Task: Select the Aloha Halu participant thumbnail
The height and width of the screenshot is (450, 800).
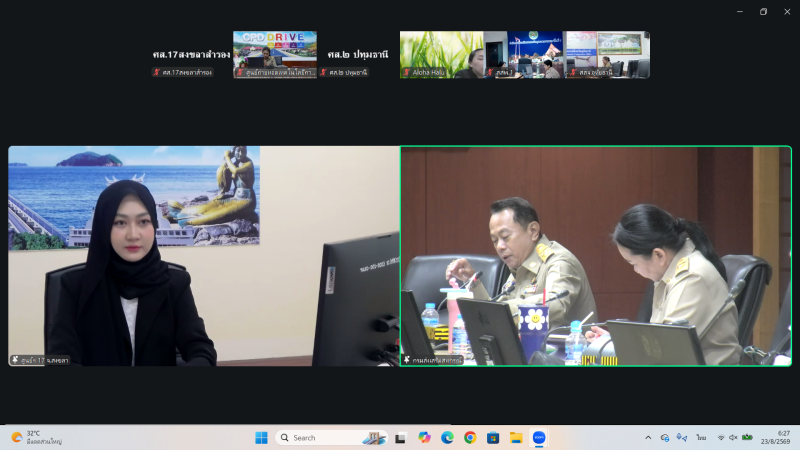Action: 442,55
